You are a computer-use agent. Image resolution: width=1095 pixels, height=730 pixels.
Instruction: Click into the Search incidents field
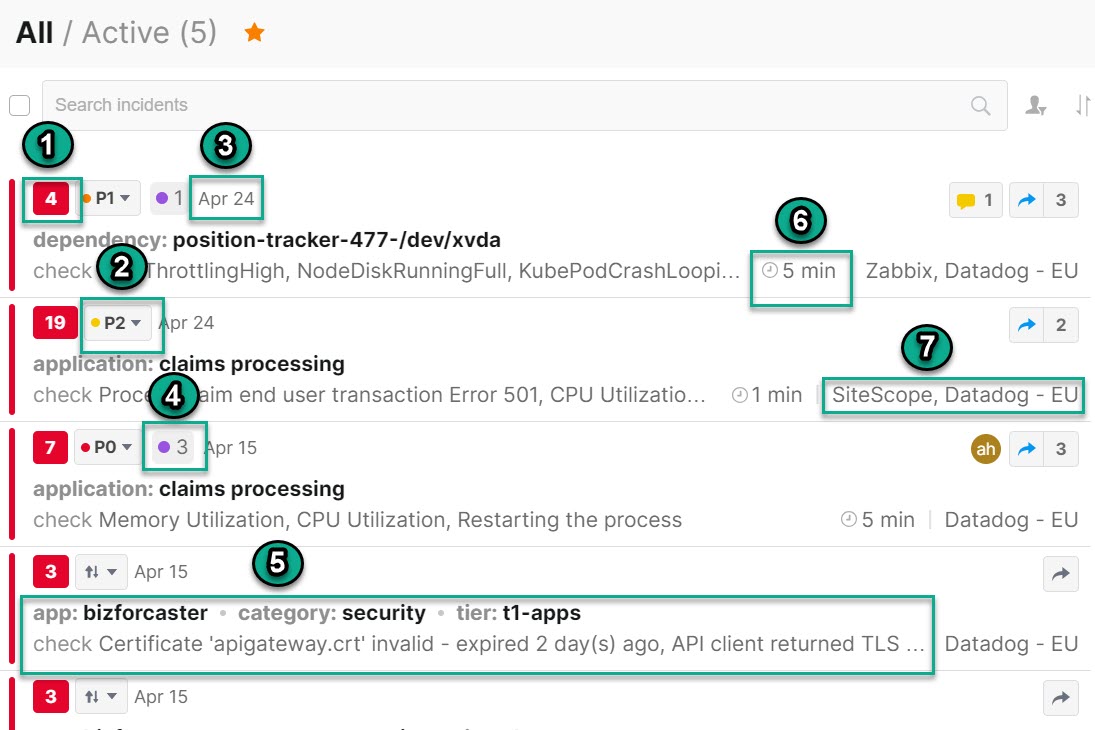point(500,105)
